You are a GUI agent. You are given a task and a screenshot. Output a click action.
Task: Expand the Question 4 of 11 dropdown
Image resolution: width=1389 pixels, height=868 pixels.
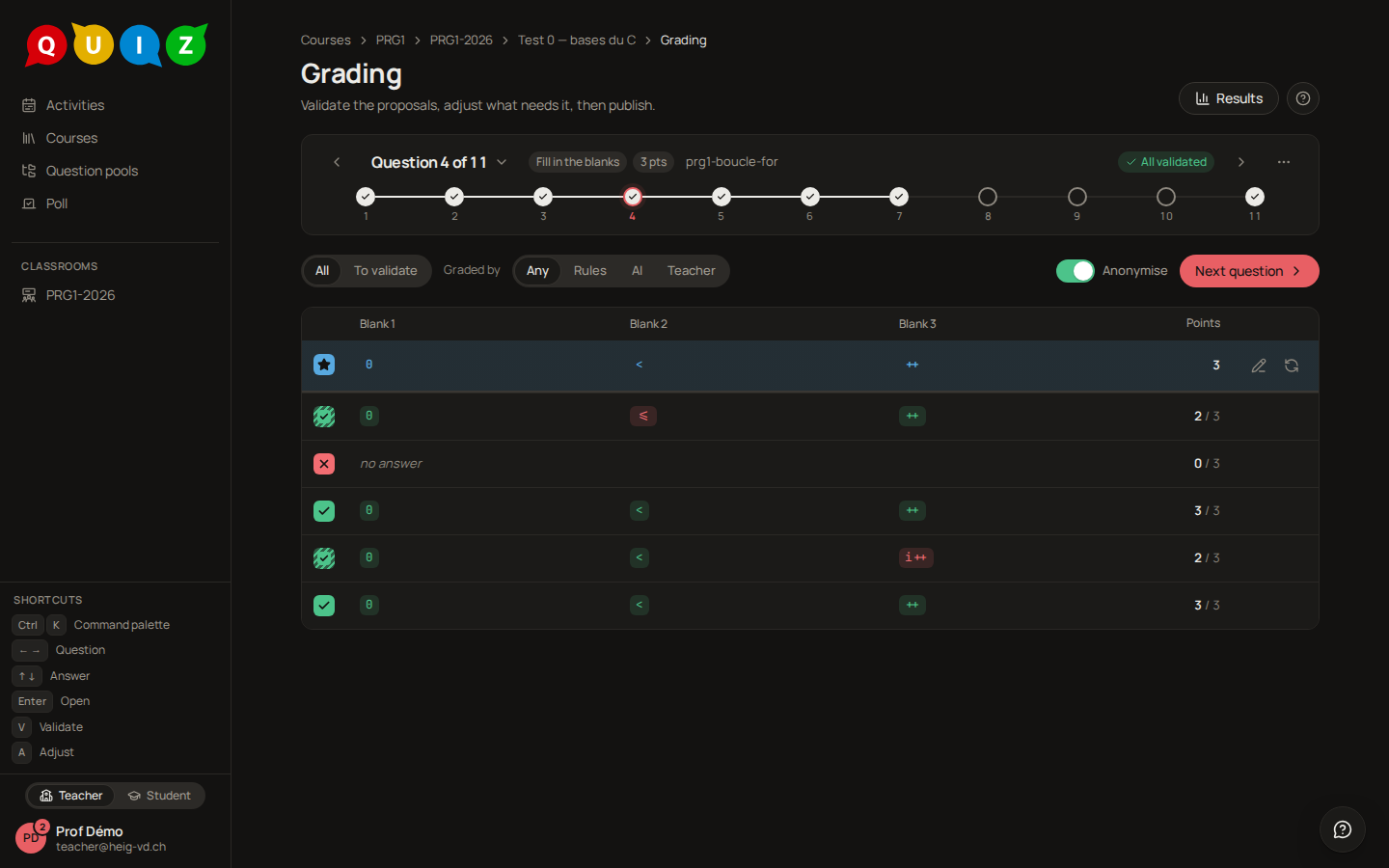pos(439,162)
